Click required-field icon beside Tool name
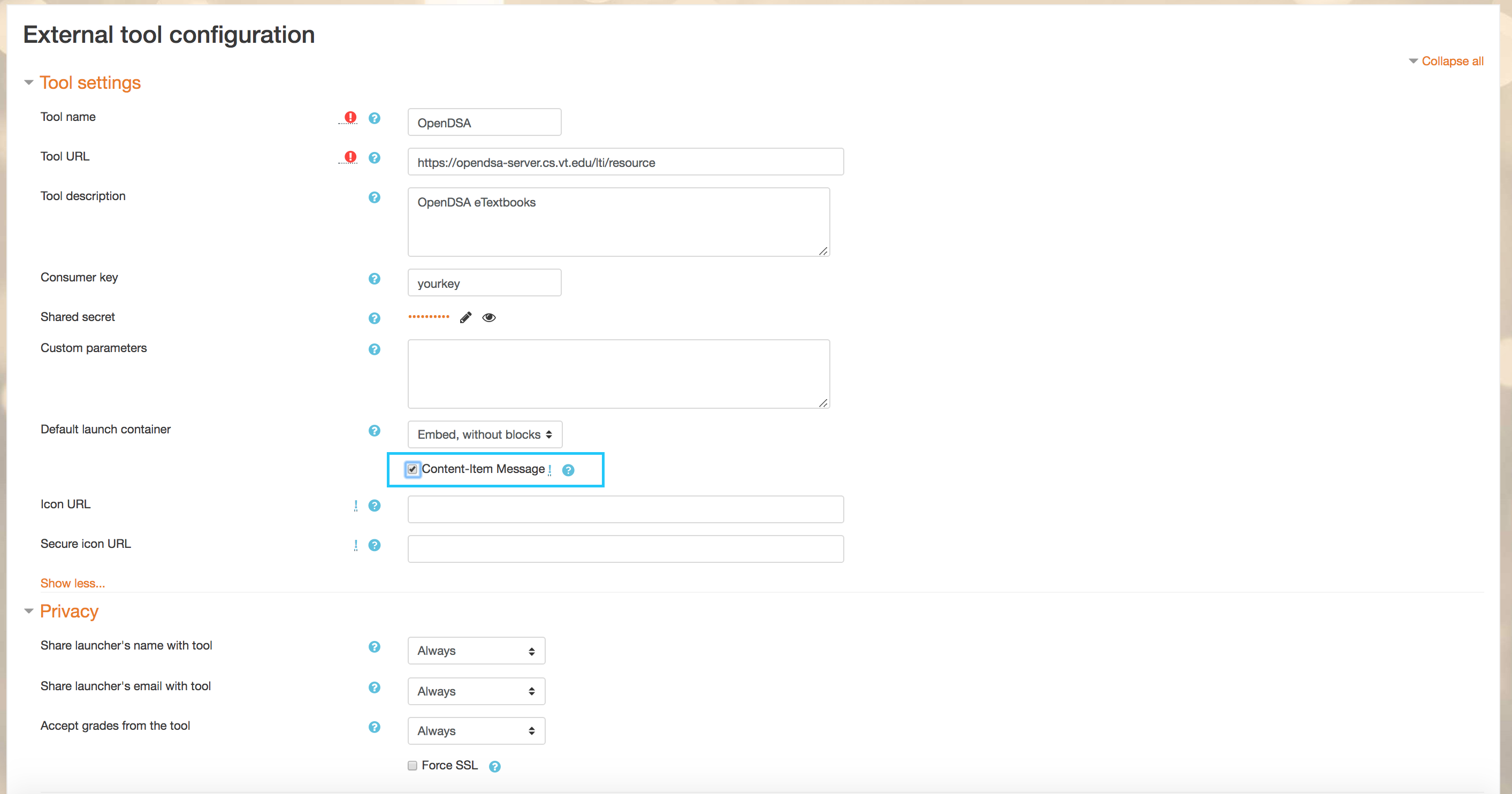 point(350,117)
